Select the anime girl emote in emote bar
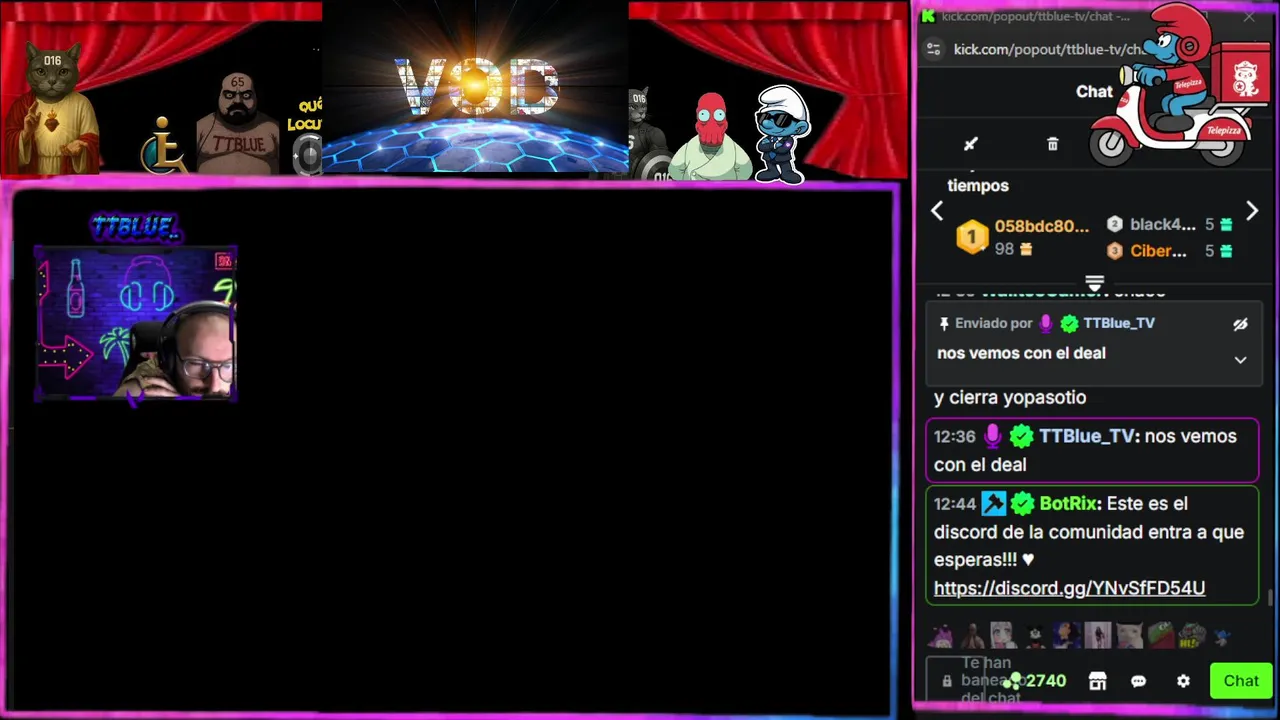Screen dimensions: 1280x720 click(1003, 635)
